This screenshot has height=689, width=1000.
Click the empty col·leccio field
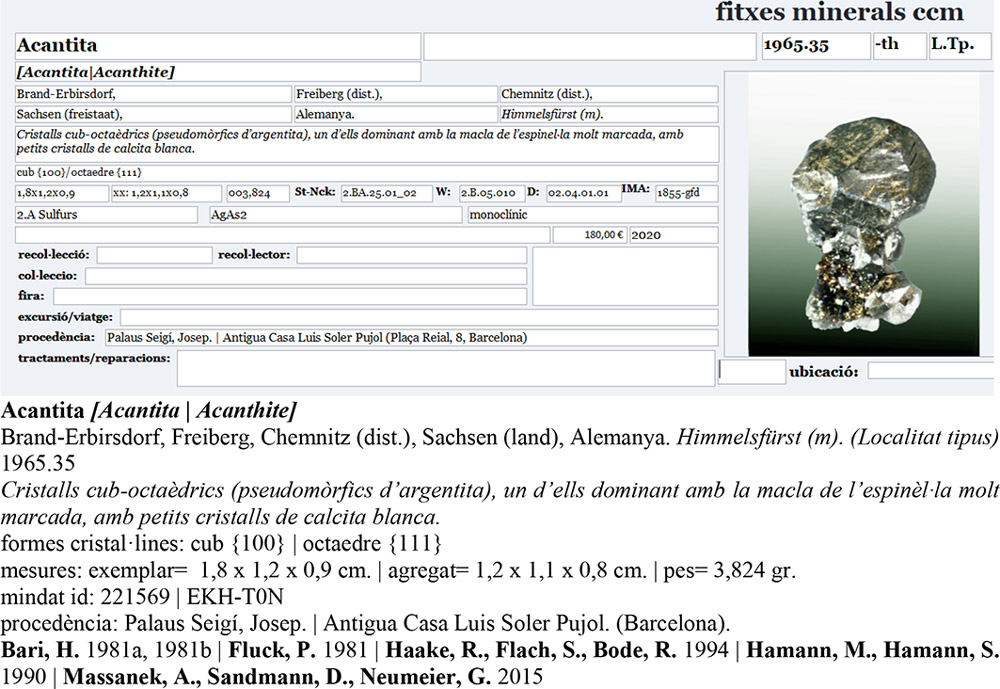coord(306,276)
